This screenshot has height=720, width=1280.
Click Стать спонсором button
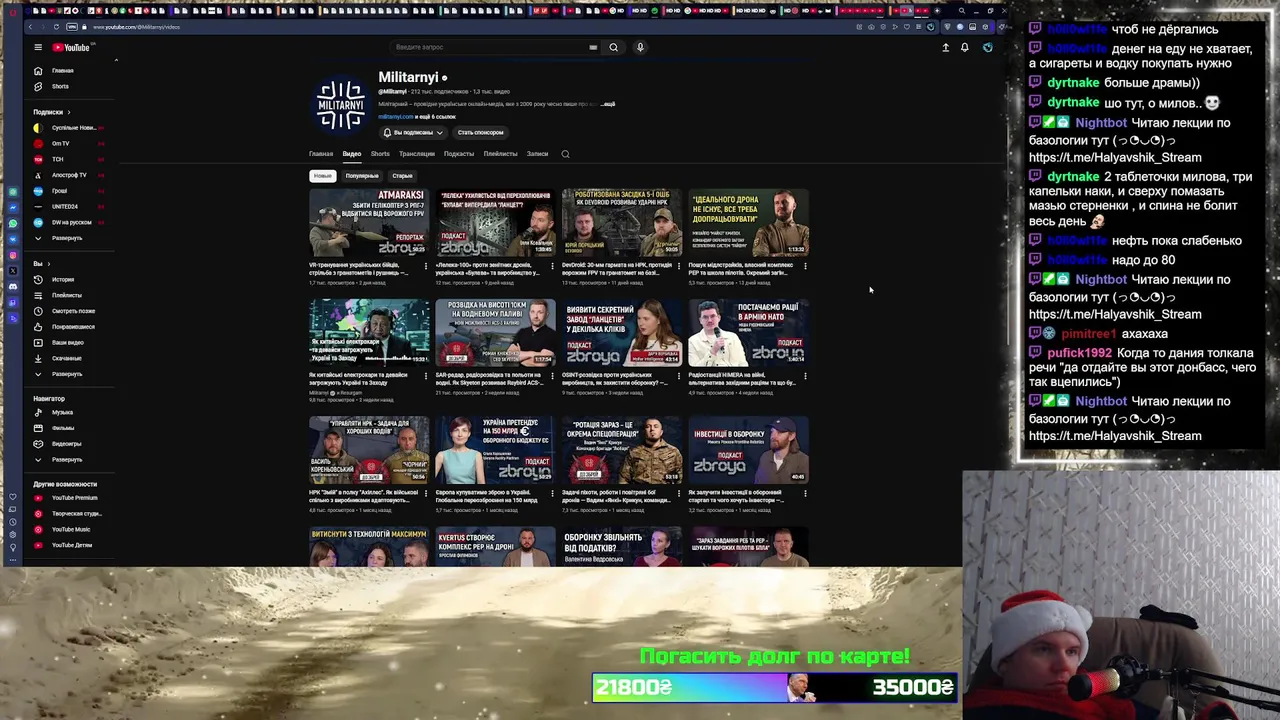481,132
